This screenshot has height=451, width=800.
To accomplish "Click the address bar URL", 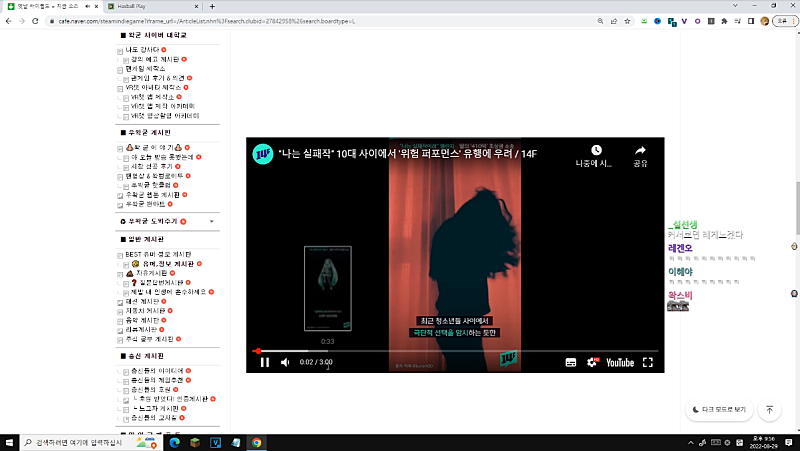I will [x=207, y=21].
